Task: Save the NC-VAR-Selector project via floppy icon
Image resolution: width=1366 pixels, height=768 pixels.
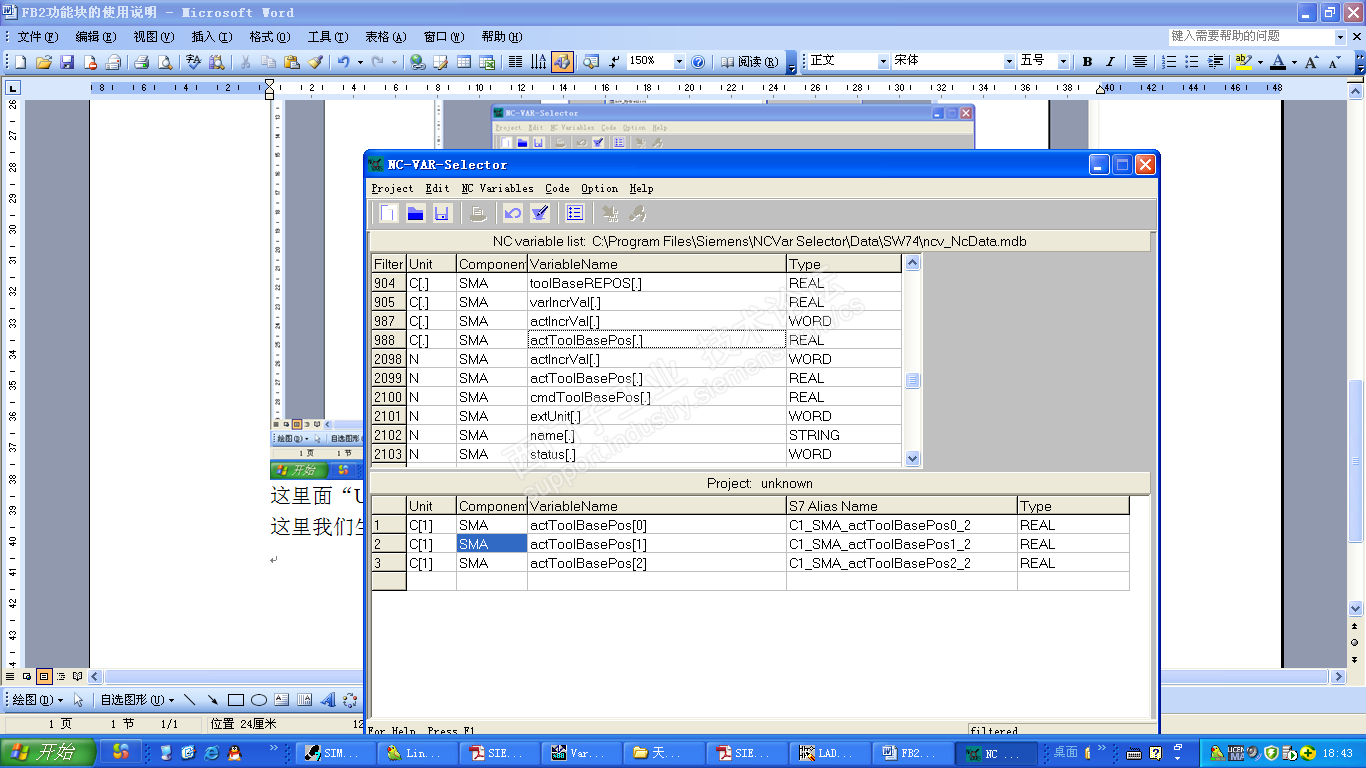Action: pyautogui.click(x=441, y=213)
